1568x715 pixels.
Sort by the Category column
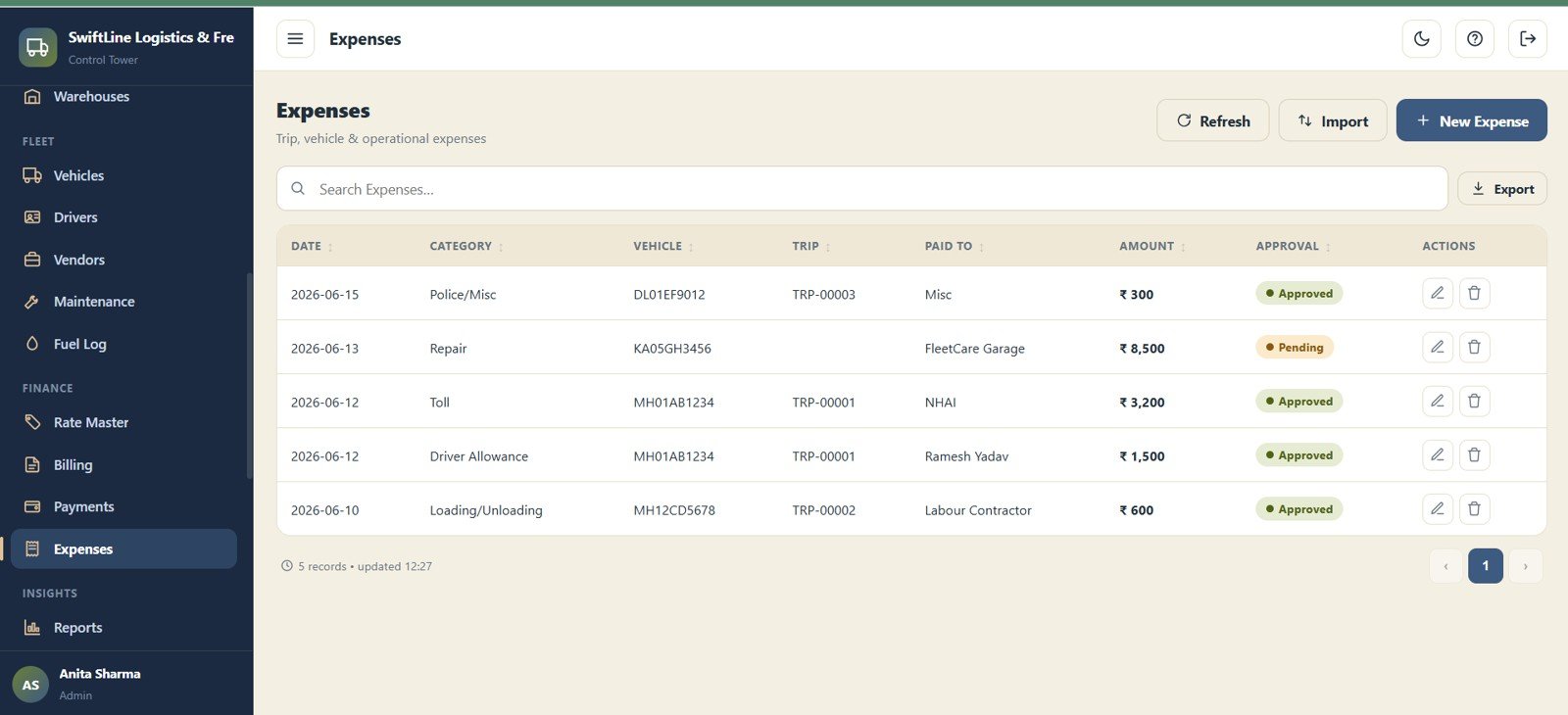click(466, 246)
